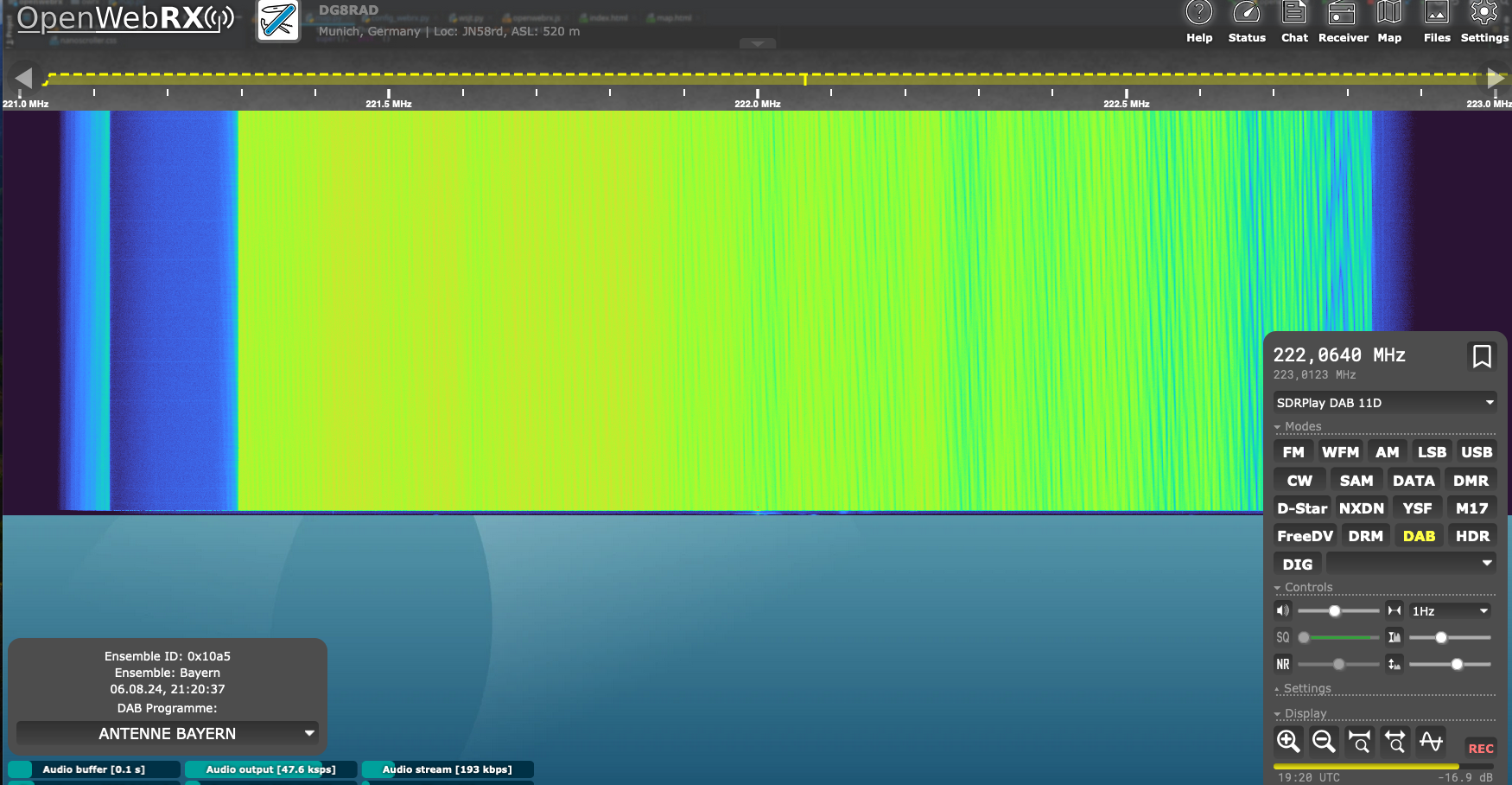1512x785 pixels.
Task: Switch to M17 mode
Action: (x=1471, y=507)
